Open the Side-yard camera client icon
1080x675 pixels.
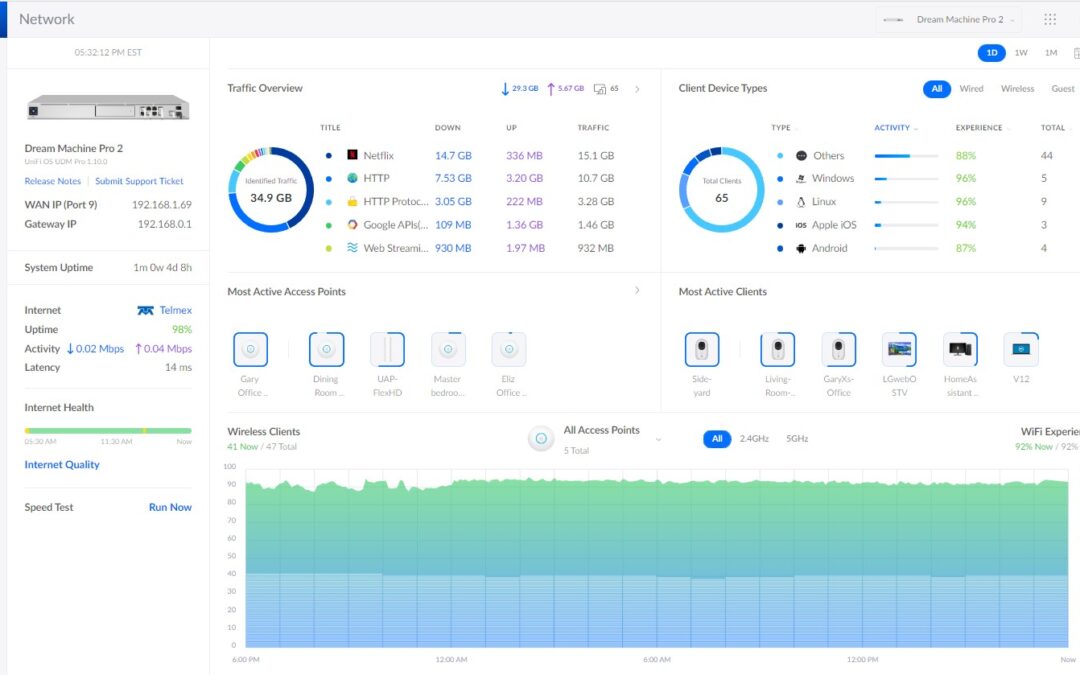pos(702,350)
